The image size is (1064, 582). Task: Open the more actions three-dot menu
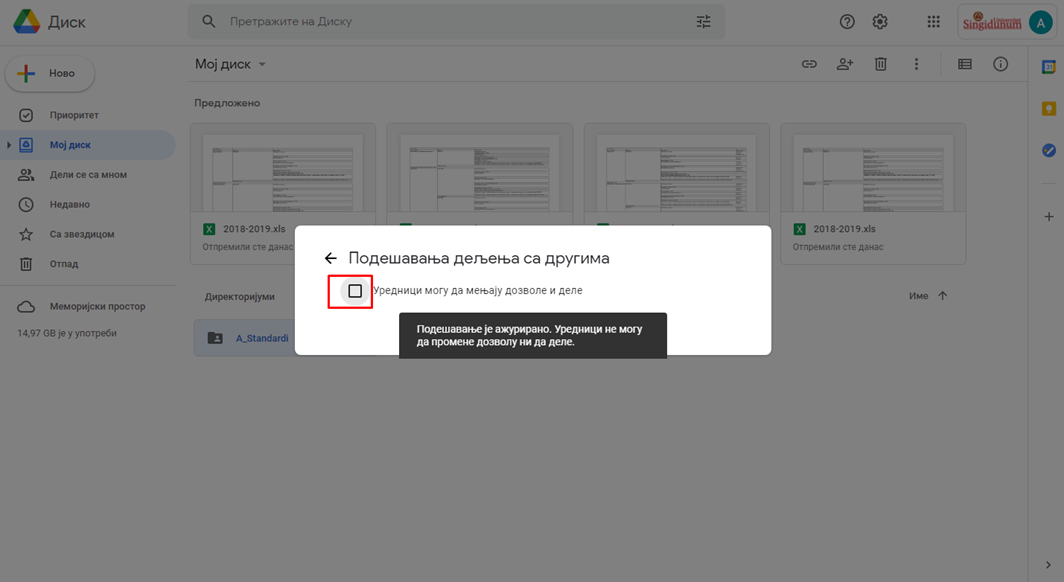(916, 64)
